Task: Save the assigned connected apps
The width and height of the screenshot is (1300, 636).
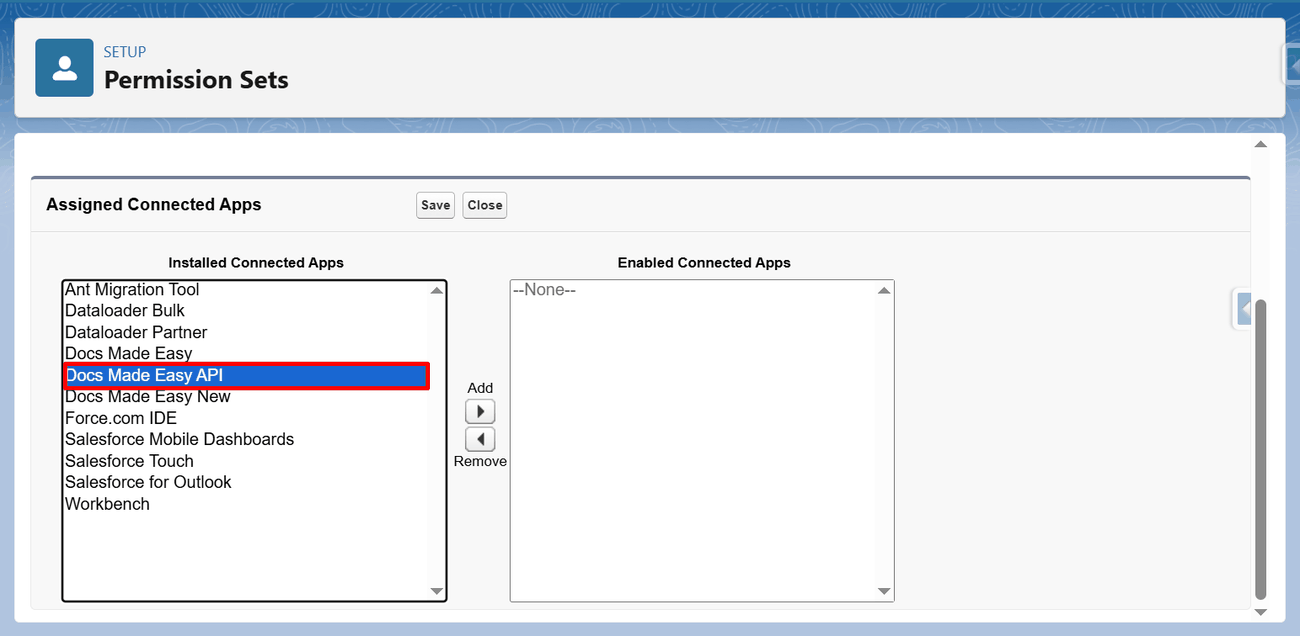Action: (435, 205)
